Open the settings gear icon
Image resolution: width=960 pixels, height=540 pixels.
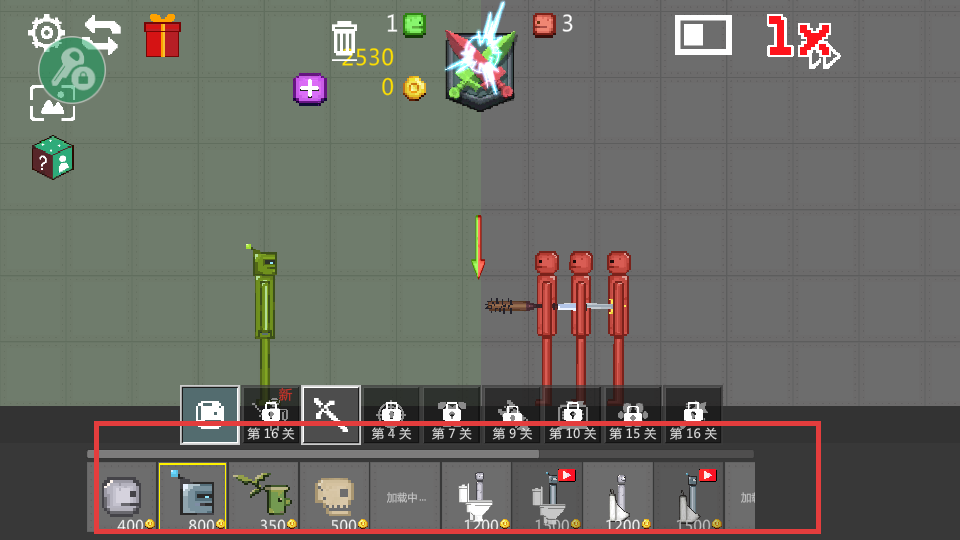point(46,32)
